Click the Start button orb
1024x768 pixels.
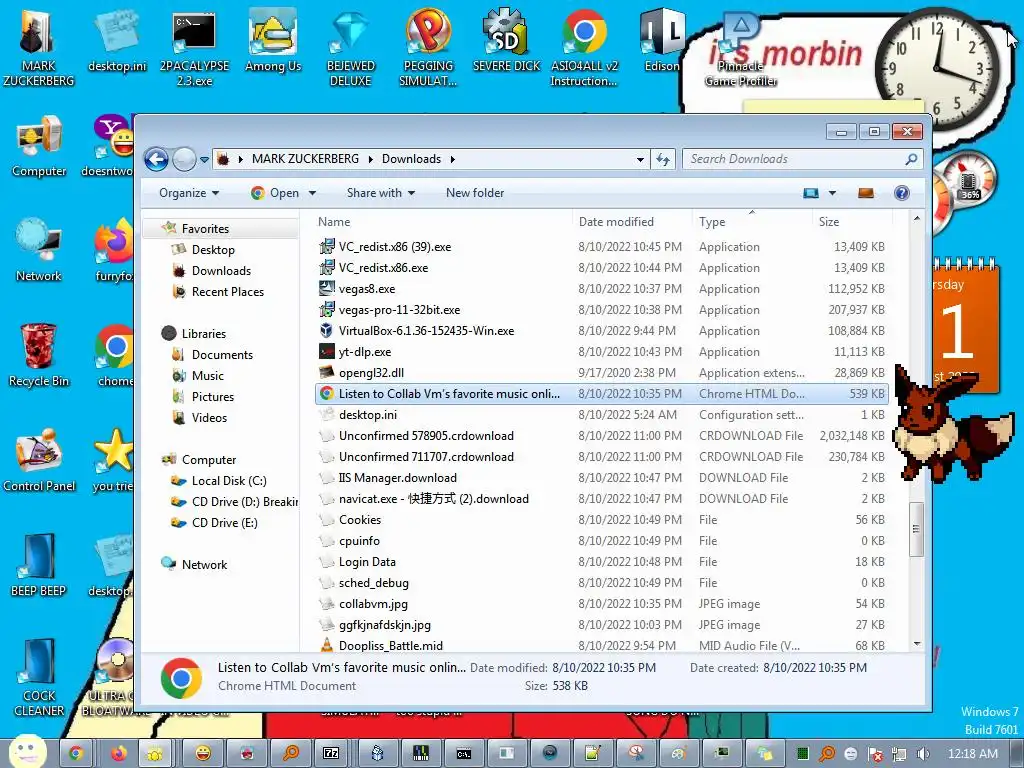point(27,751)
